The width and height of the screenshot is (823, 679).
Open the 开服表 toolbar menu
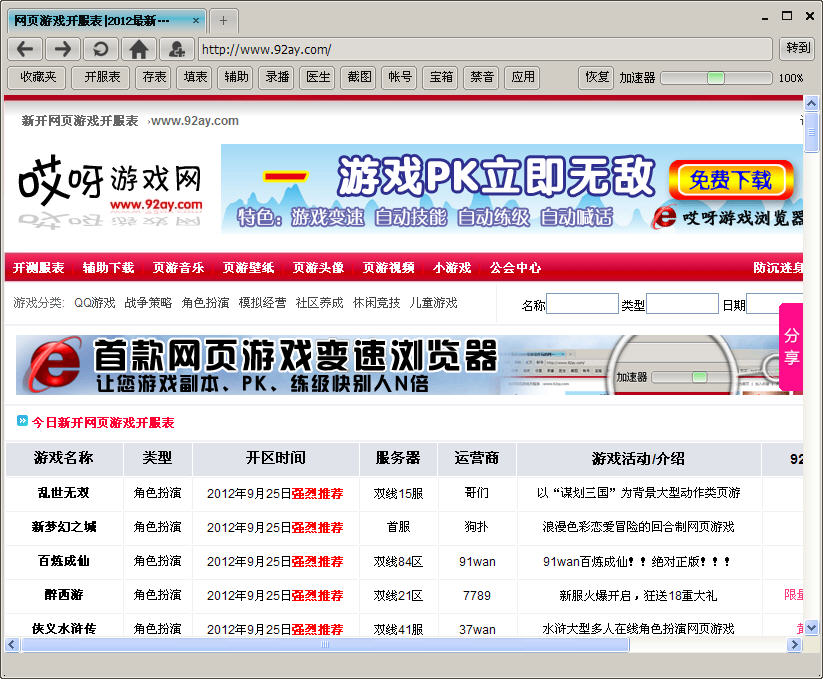101,77
